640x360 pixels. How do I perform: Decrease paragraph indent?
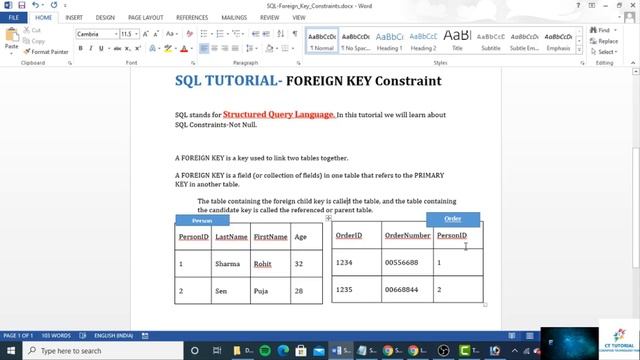pyautogui.click(x=256, y=34)
